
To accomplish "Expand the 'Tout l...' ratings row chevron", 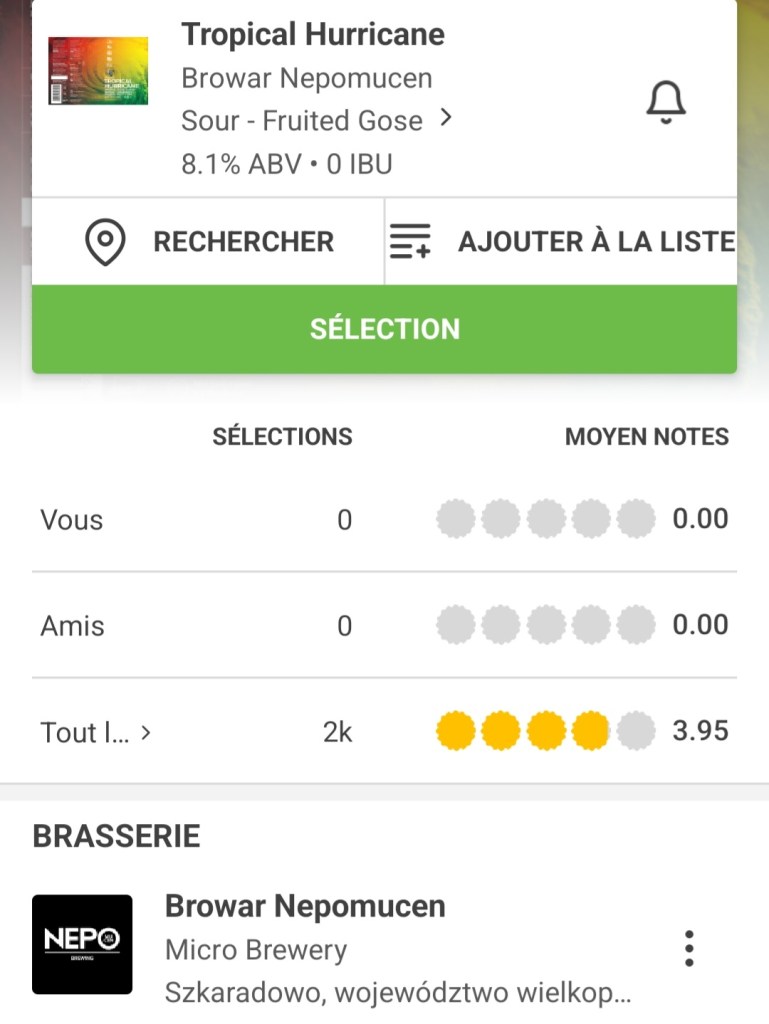I will tap(146, 732).
